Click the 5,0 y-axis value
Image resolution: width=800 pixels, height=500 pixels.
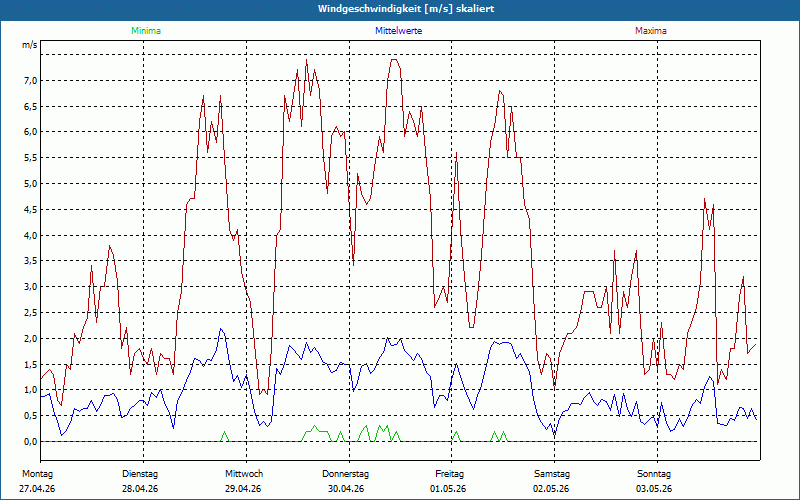point(30,184)
